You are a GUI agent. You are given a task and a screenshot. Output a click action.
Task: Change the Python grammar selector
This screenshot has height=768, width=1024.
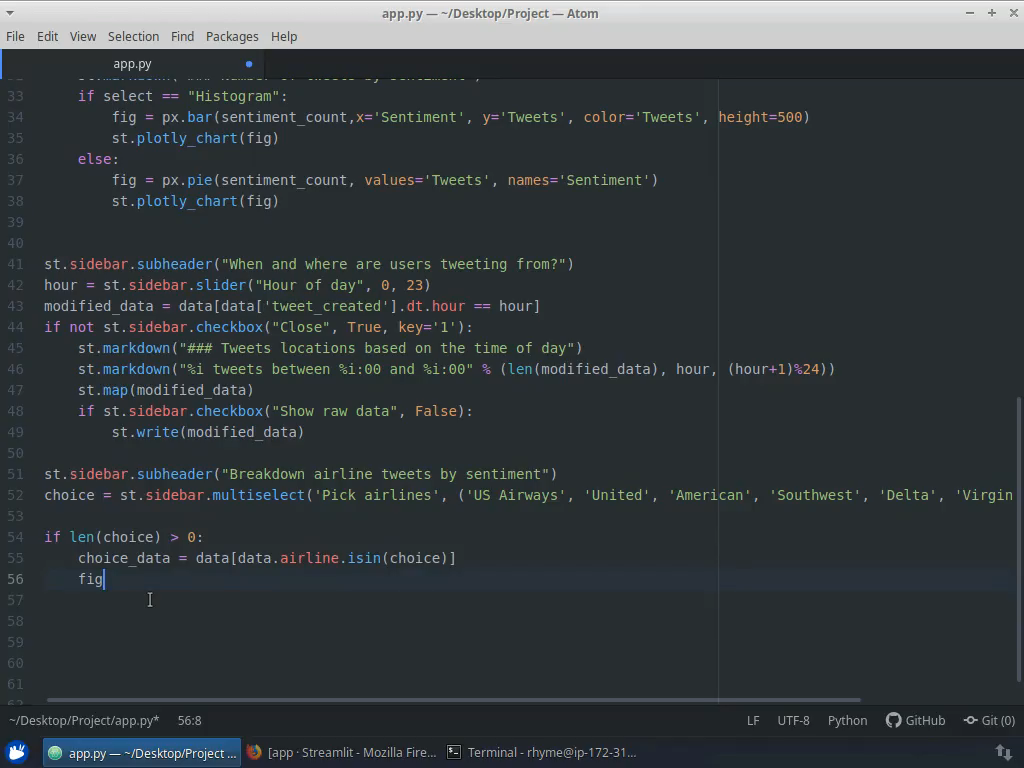point(847,720)
